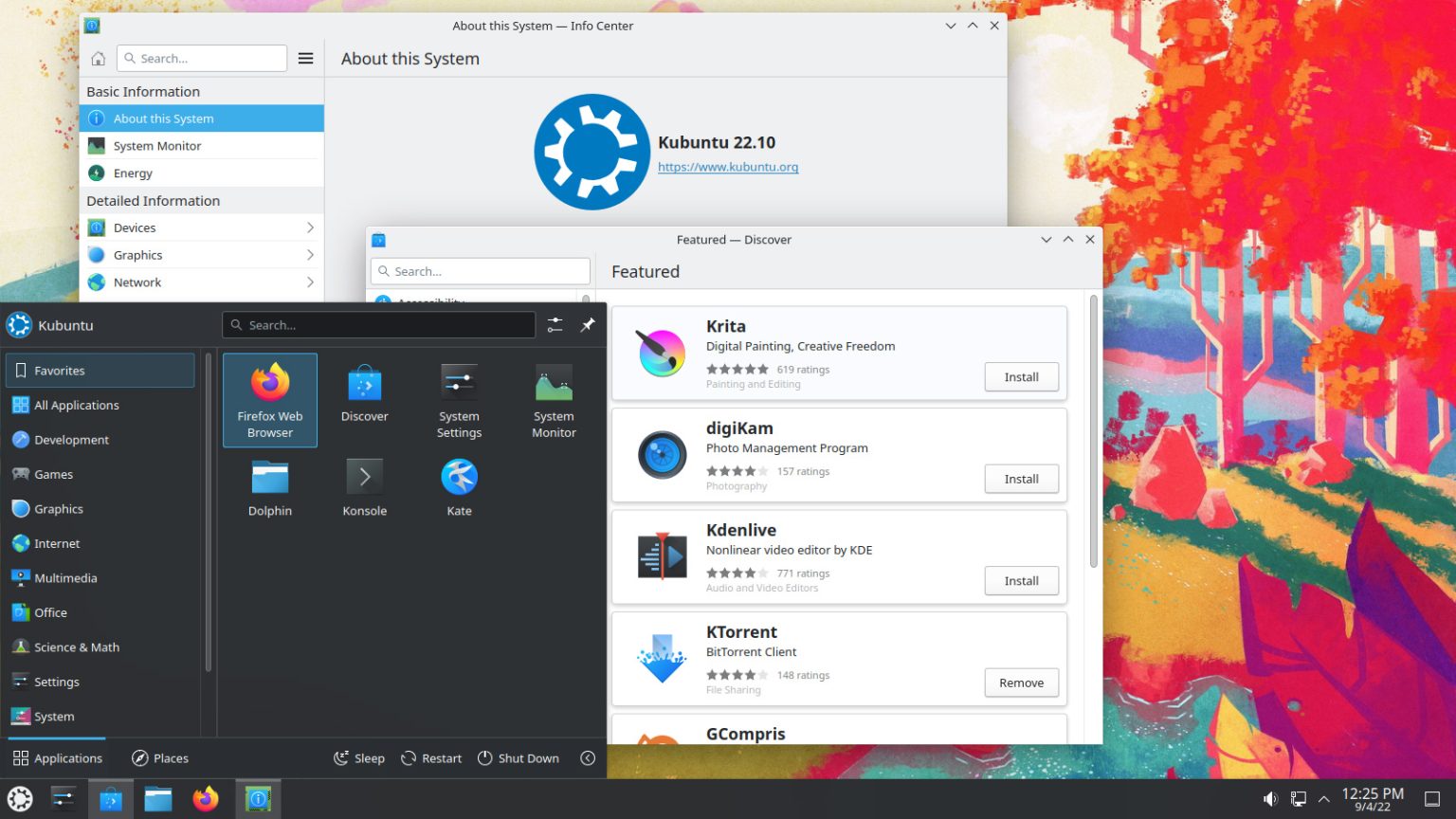Image resolution: width=1456 pixels, height=819 pixels.
Task: Expand the Network section in Info Center
Action: [x=309, y=282]
